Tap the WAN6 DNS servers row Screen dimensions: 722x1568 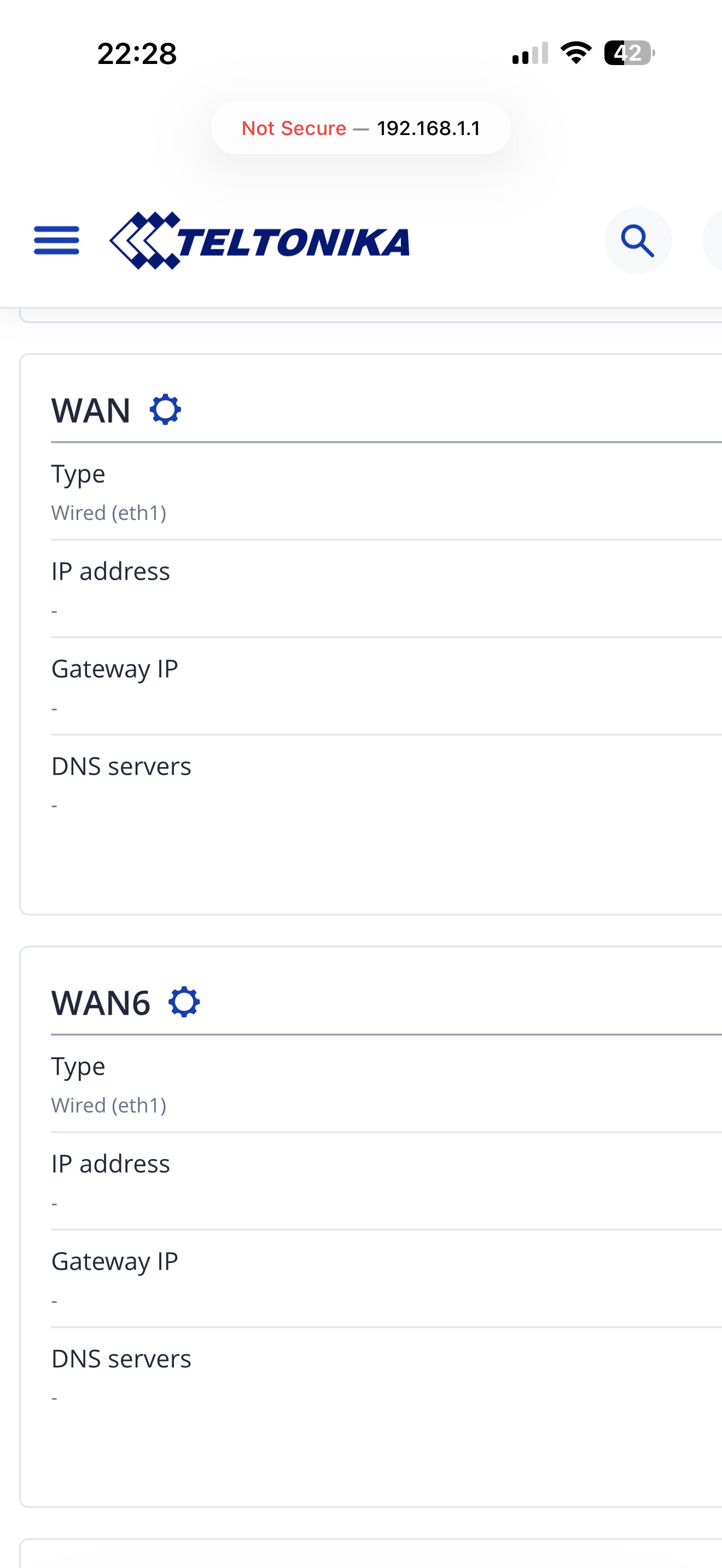click(387, 1376)
